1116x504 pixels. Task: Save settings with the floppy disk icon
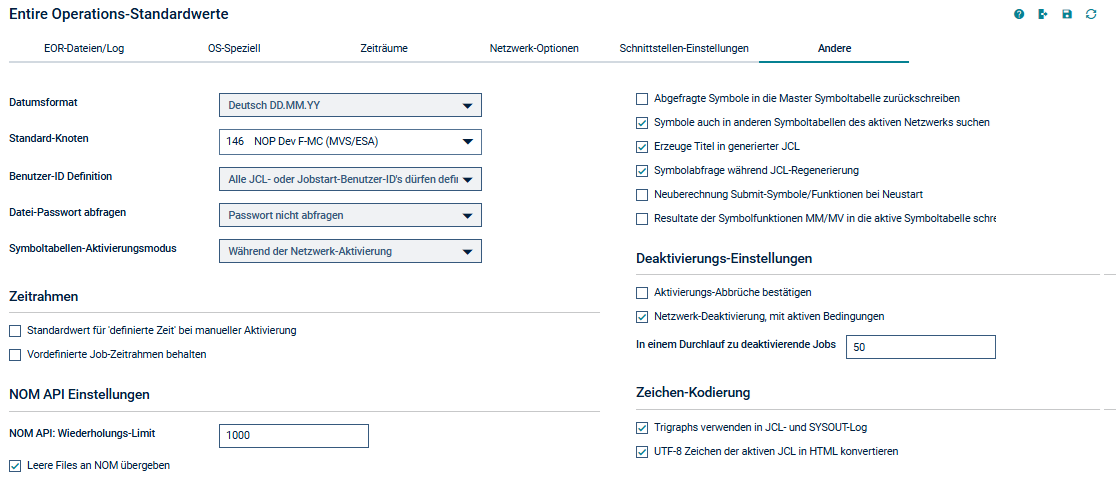(x=1067, y=14)
